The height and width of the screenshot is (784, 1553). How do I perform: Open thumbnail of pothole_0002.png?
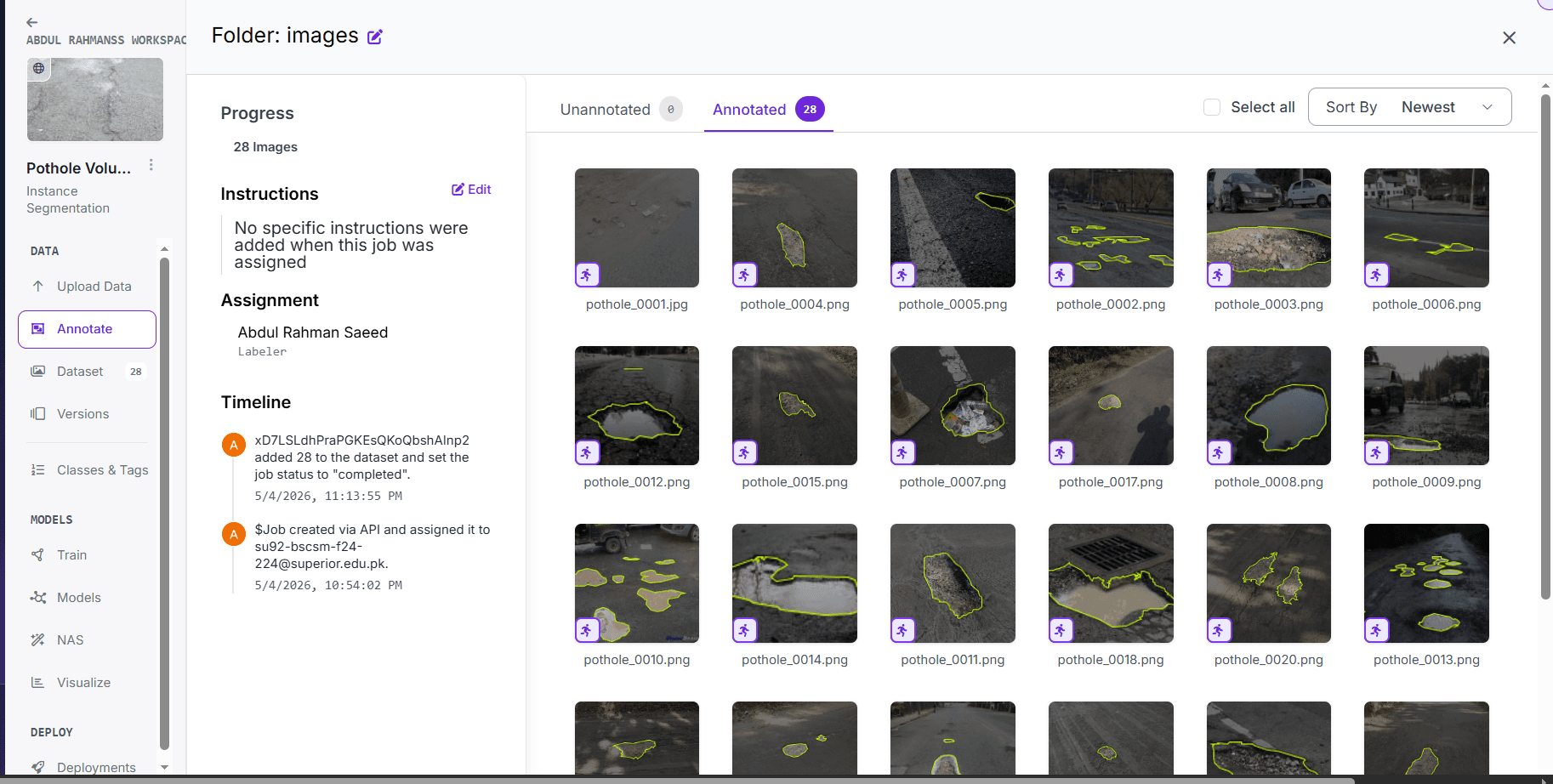pyautogui.click(x=1111, y=228)
